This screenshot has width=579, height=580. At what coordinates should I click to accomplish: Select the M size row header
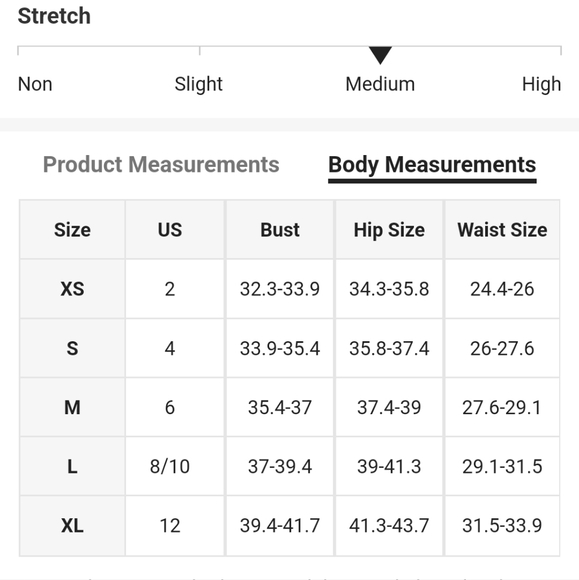(73, 407)
